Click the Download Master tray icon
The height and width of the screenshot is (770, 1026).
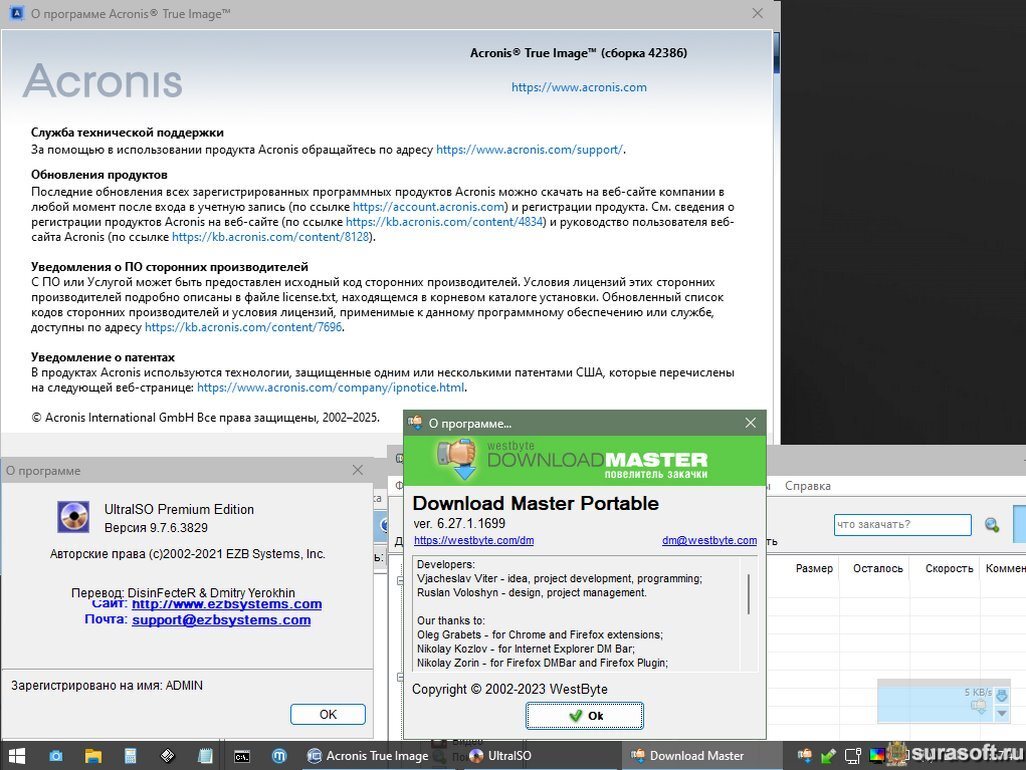pos(805,756)
